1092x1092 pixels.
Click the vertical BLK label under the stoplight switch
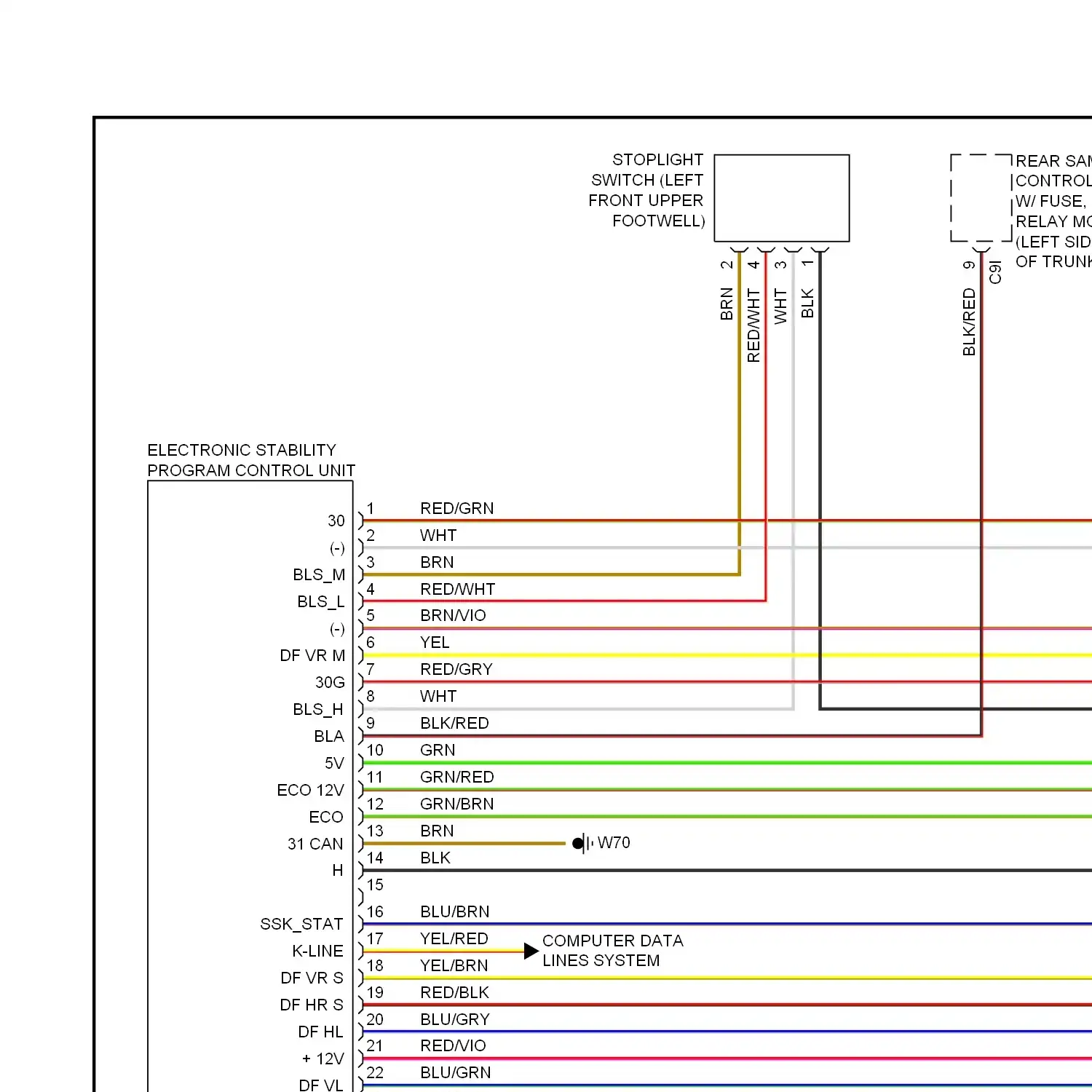point(807,303)
